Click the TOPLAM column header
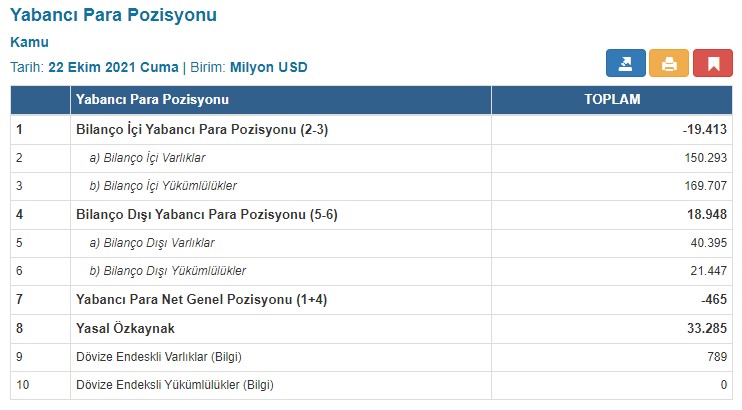This screenshot has width=742, height=410. (612, 100)
